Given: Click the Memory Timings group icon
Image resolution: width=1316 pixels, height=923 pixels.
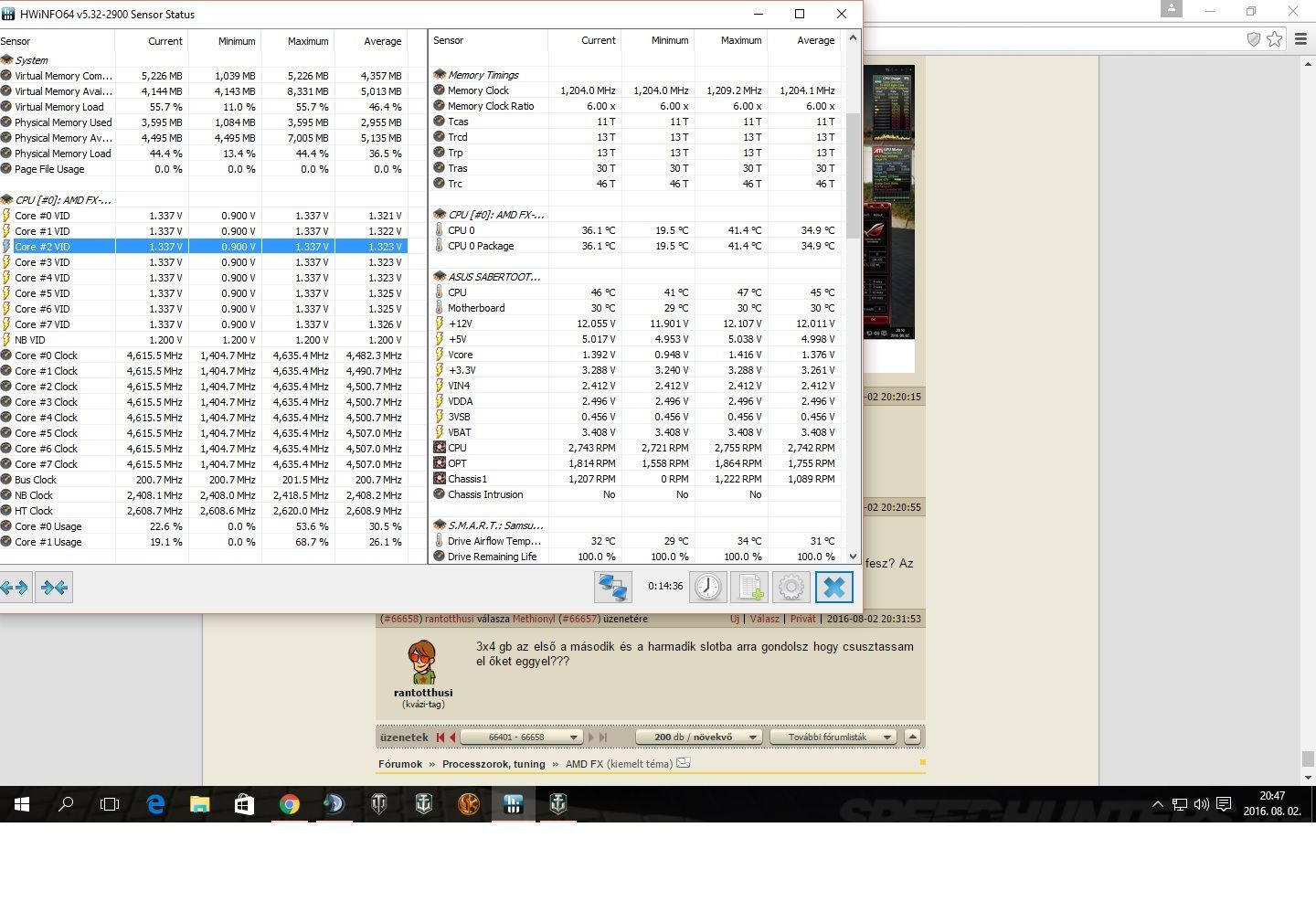Looking at the screenshot, I should (440, 75).
